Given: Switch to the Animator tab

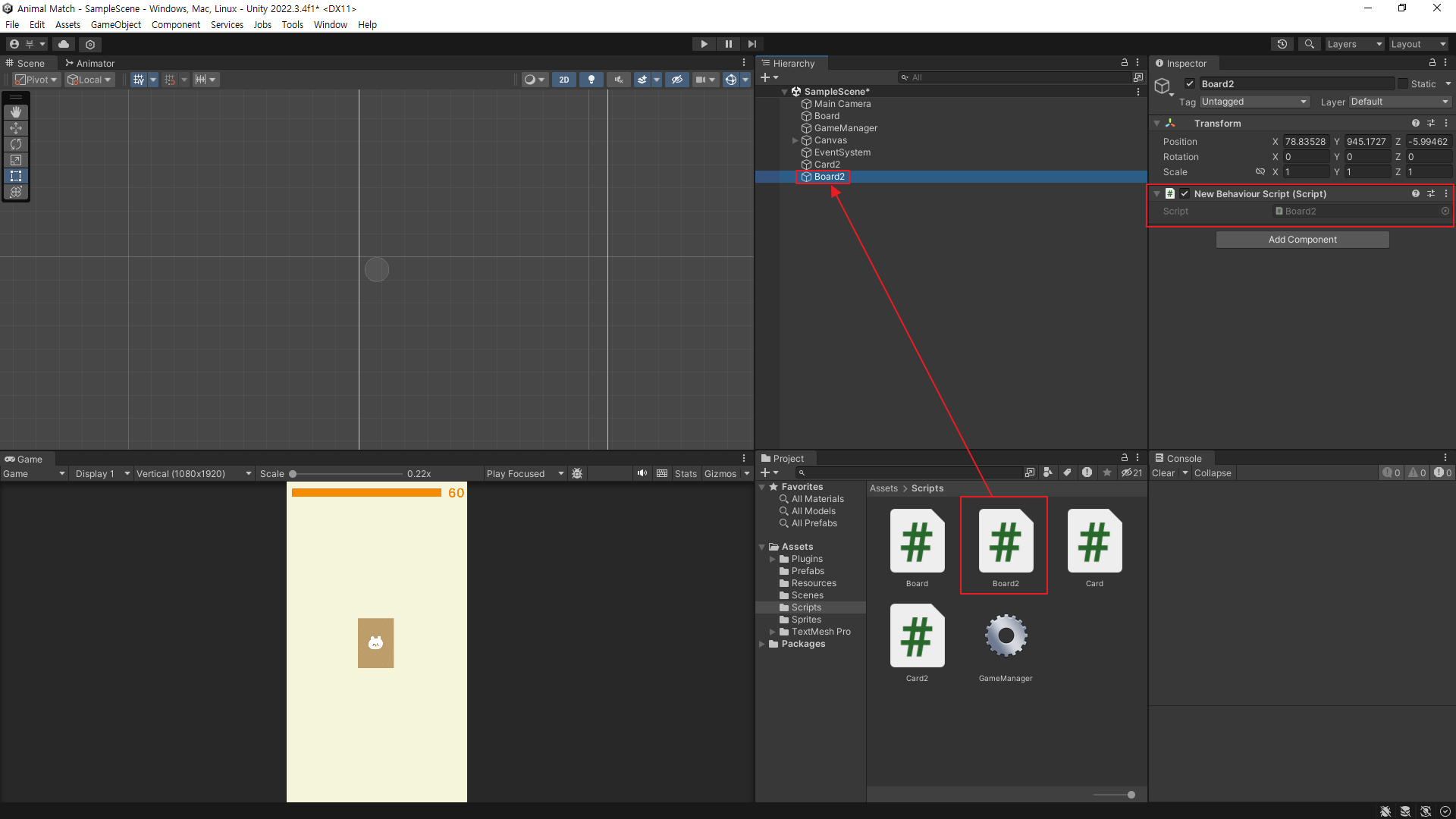Looking at the screenshot, I should pos(90,63).
